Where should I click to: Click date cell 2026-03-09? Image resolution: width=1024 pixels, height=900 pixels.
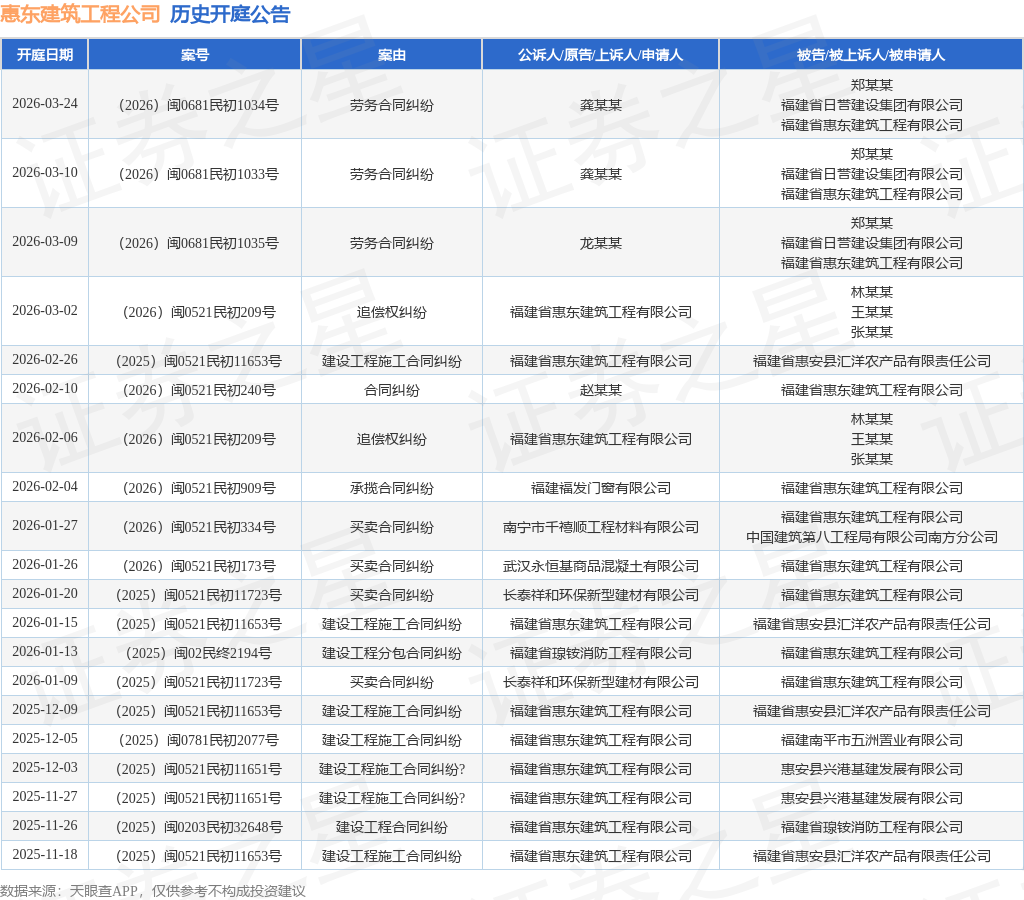pyautogui.click(x=45, y=242)
